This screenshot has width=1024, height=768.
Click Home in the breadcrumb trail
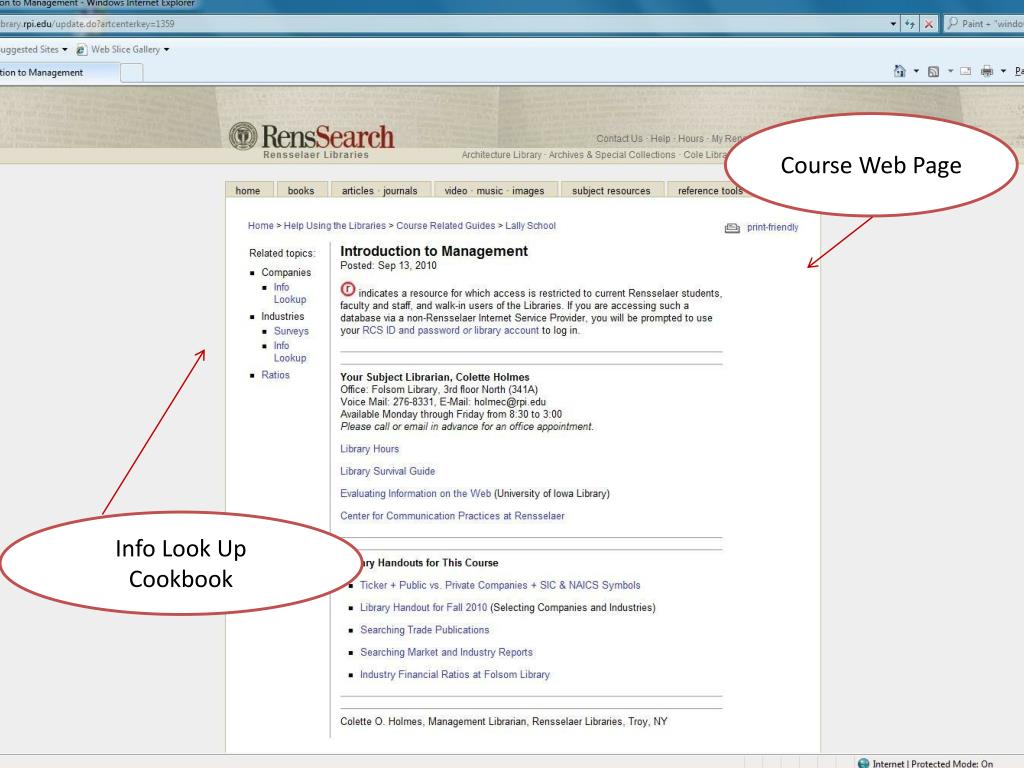click(x=261, y=226)
